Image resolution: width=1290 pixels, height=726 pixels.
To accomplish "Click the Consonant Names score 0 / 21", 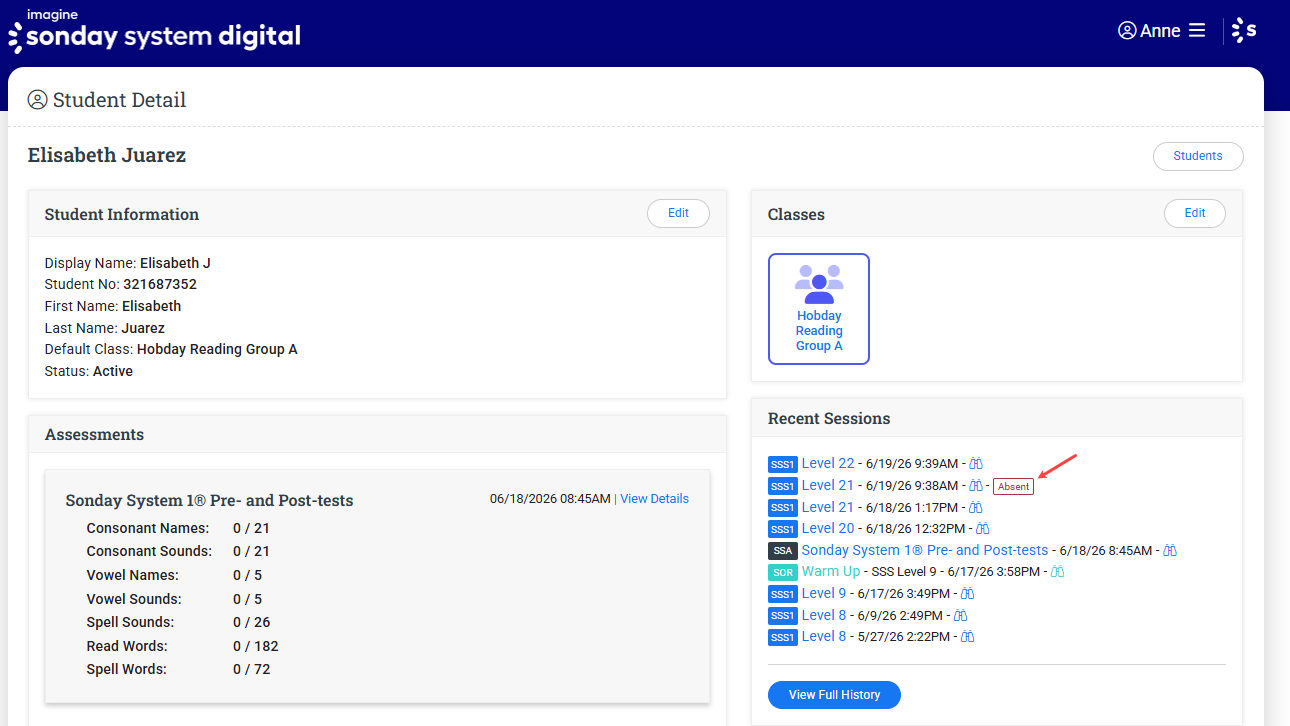I will [x=252, y=528].
